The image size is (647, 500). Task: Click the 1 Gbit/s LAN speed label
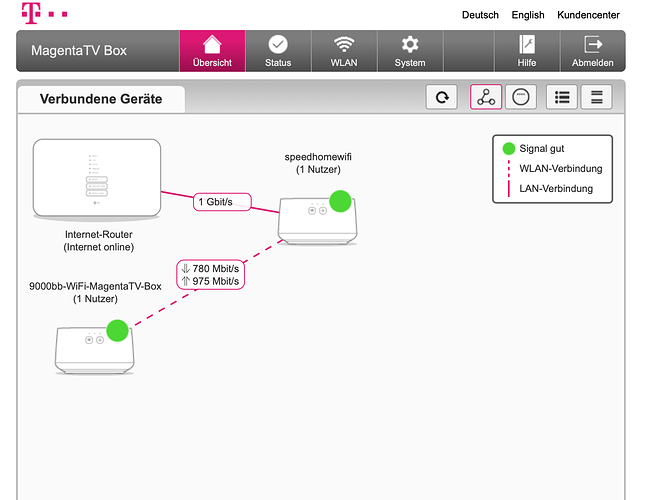(x=222, y=202)
